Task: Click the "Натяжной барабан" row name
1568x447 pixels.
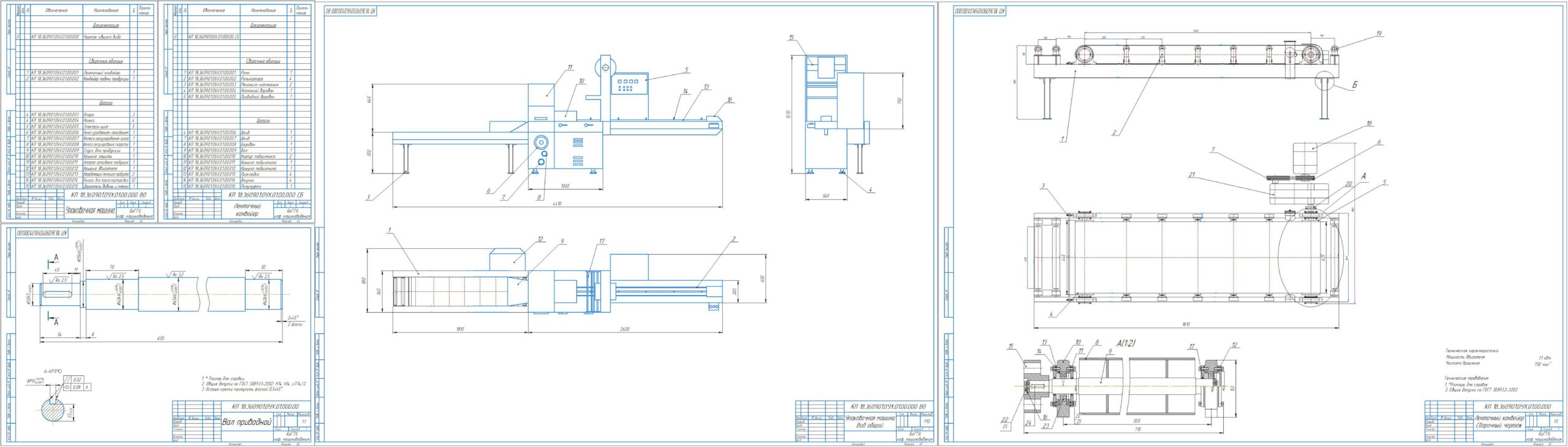Action: point(258,91)
